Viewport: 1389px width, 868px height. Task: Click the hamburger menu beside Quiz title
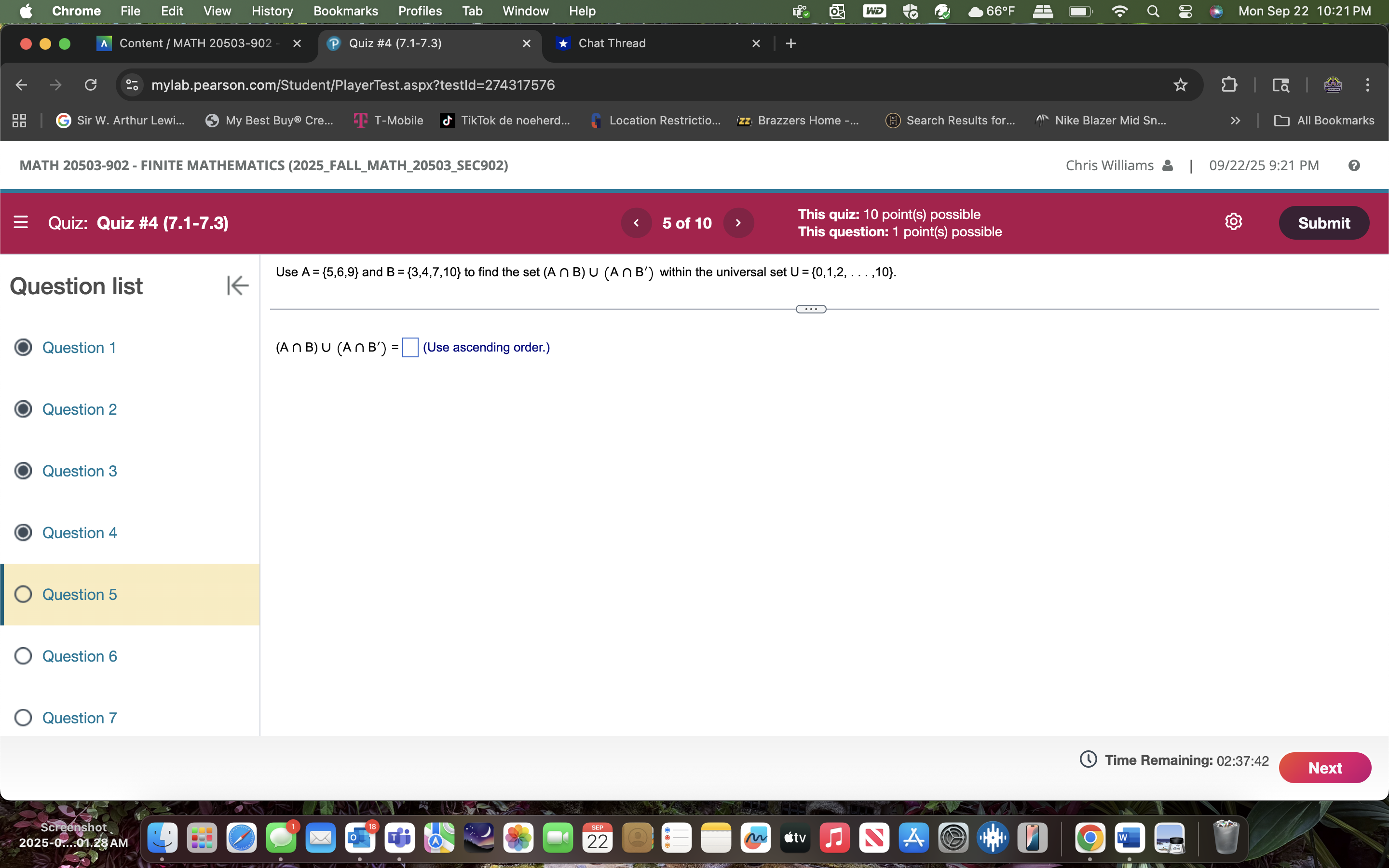[21, 222]
